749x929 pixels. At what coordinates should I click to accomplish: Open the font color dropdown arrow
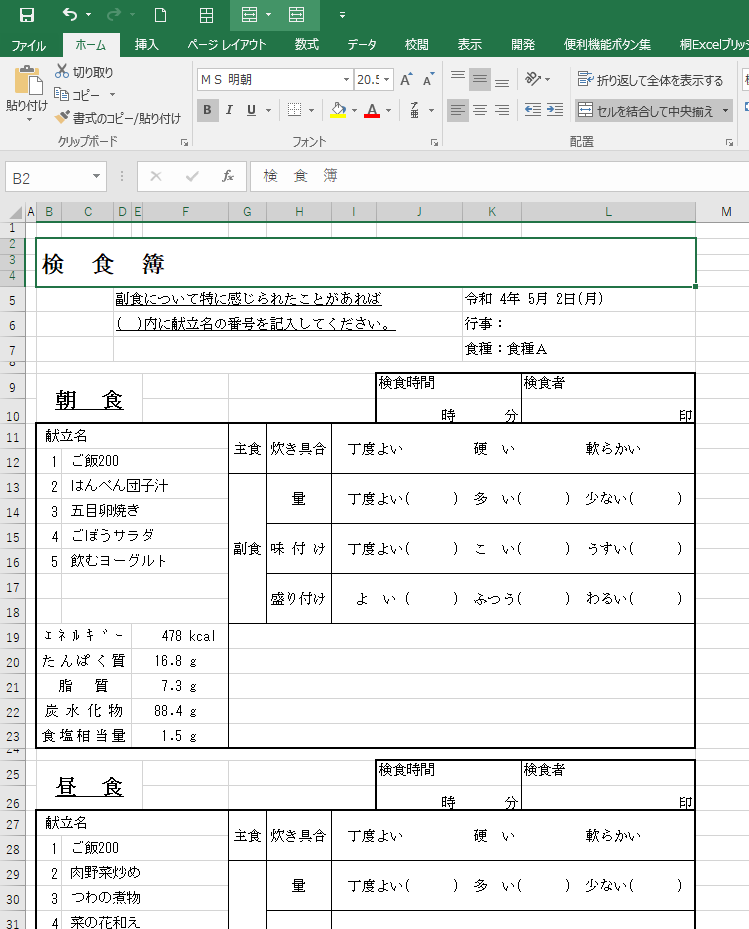pos(389,110)
